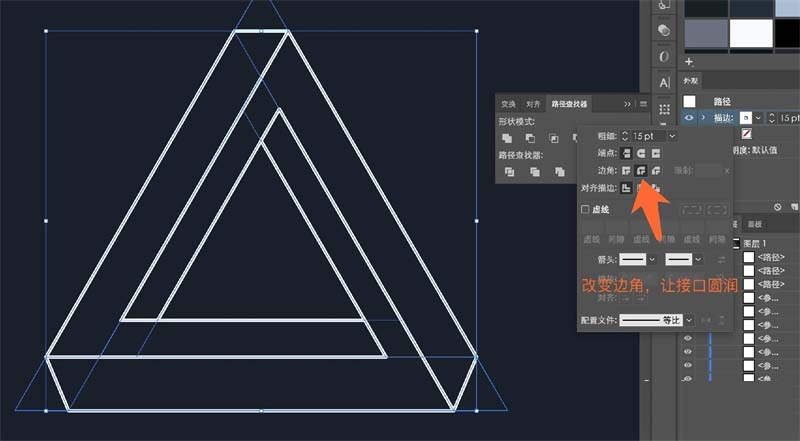Align stroke to outside
Viewport: 800px width, 441px height.
[x=656, y=188]
